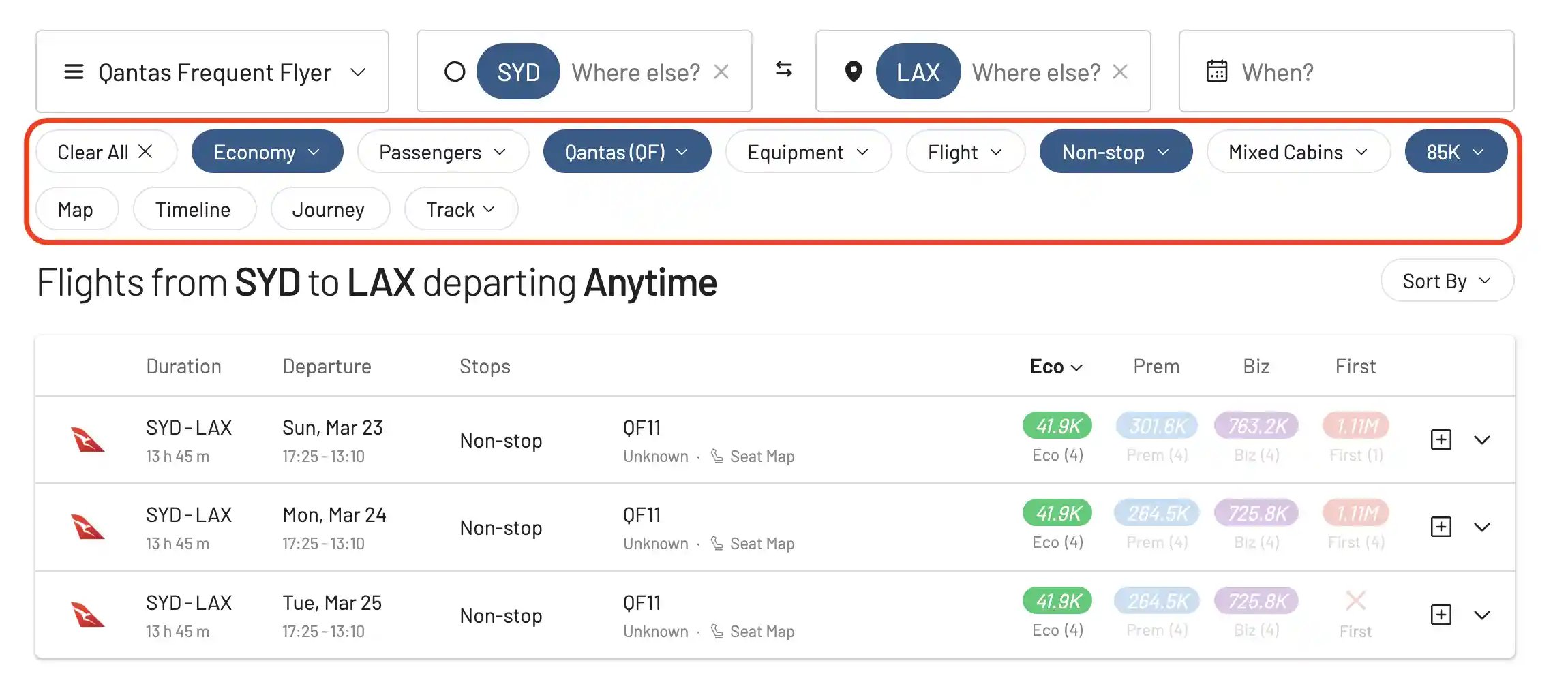The height and width of the screenshot is (695, 1568).
Task: Open the Flight filter dropdown
Action: (x=965, y=152)
